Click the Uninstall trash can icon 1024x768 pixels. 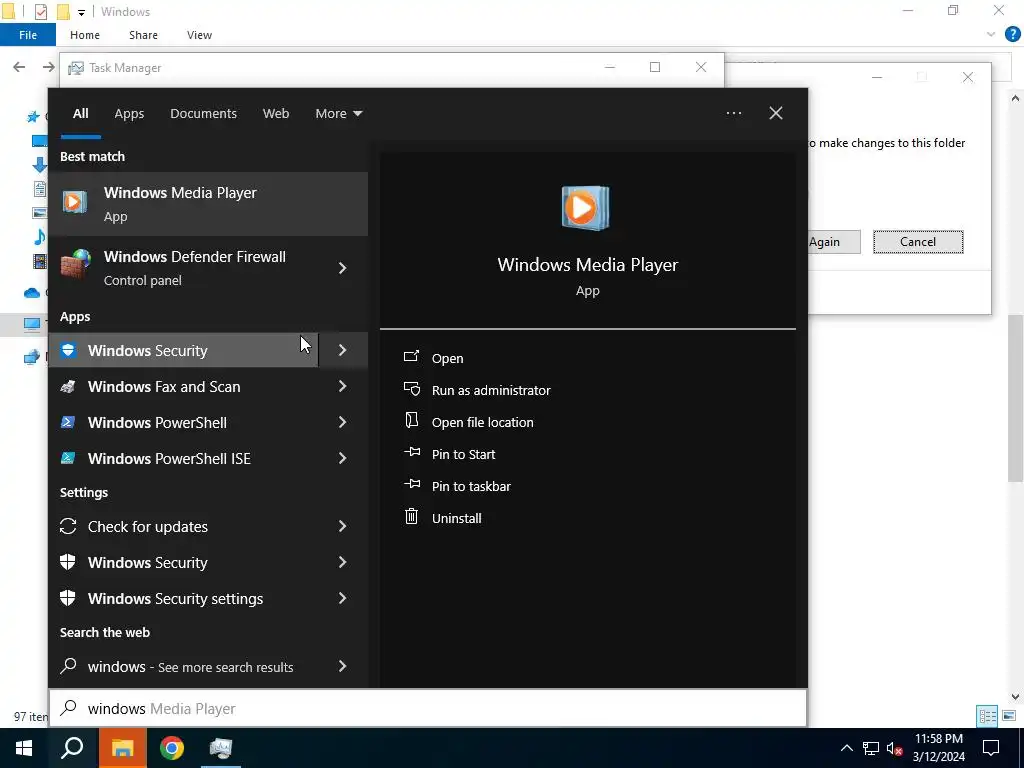pyautogui.click(x=411, y=517)
